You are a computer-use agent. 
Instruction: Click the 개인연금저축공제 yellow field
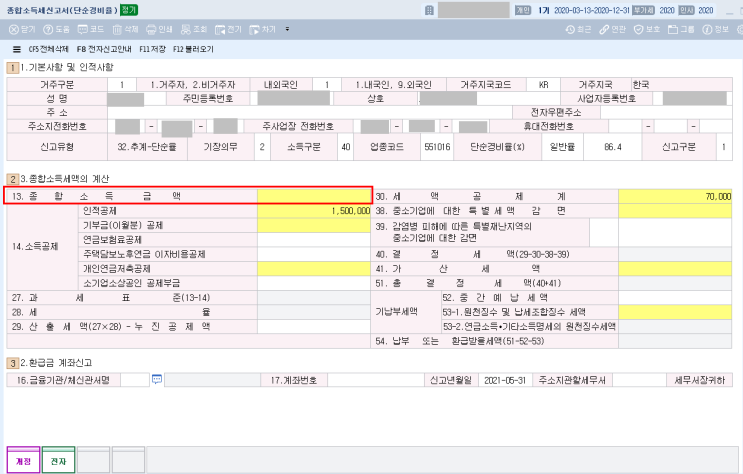(x=314, y=269)
